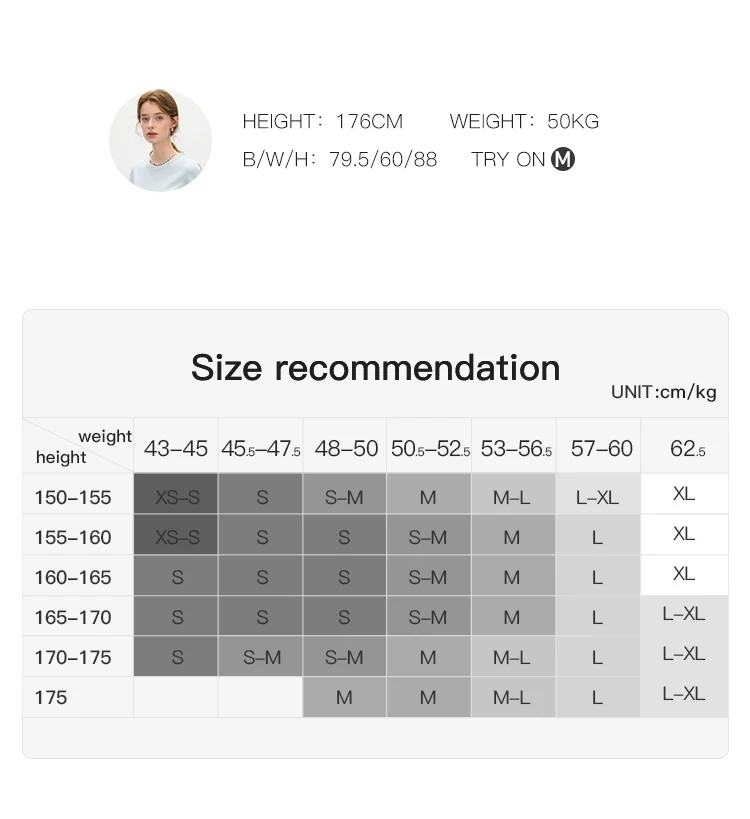Click the 150–155 height row label
The image size is (750, 819).
[73, 497]
